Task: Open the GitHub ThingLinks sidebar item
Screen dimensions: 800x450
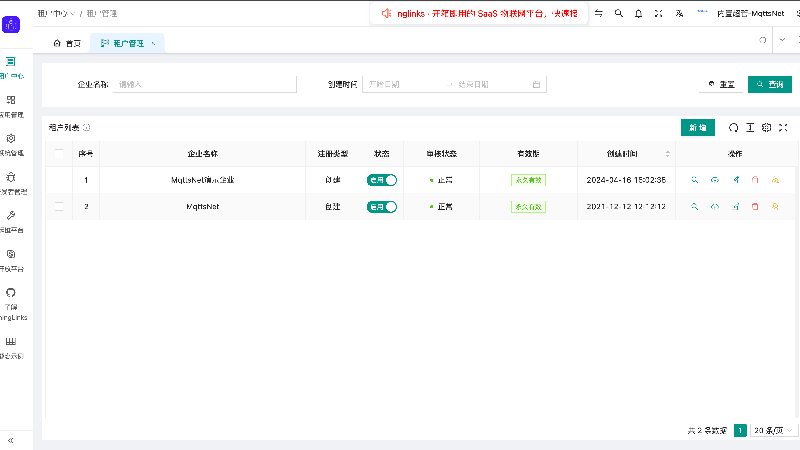Action: 11,304
